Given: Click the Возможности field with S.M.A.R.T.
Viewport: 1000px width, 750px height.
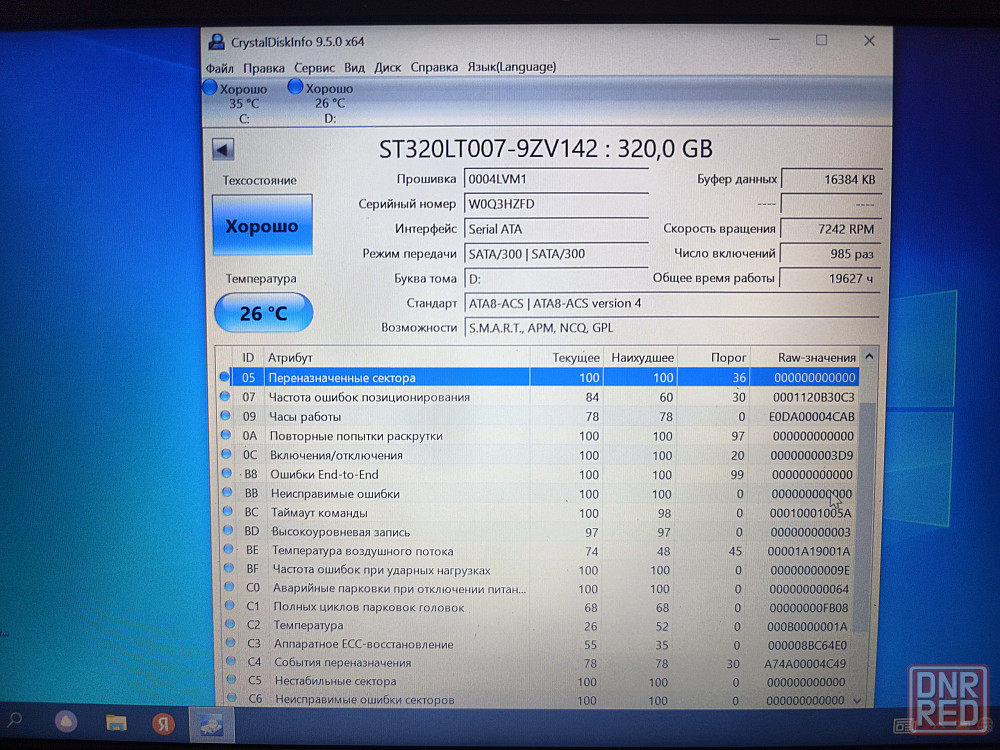Looking at the screenshot, I should 672,328.
